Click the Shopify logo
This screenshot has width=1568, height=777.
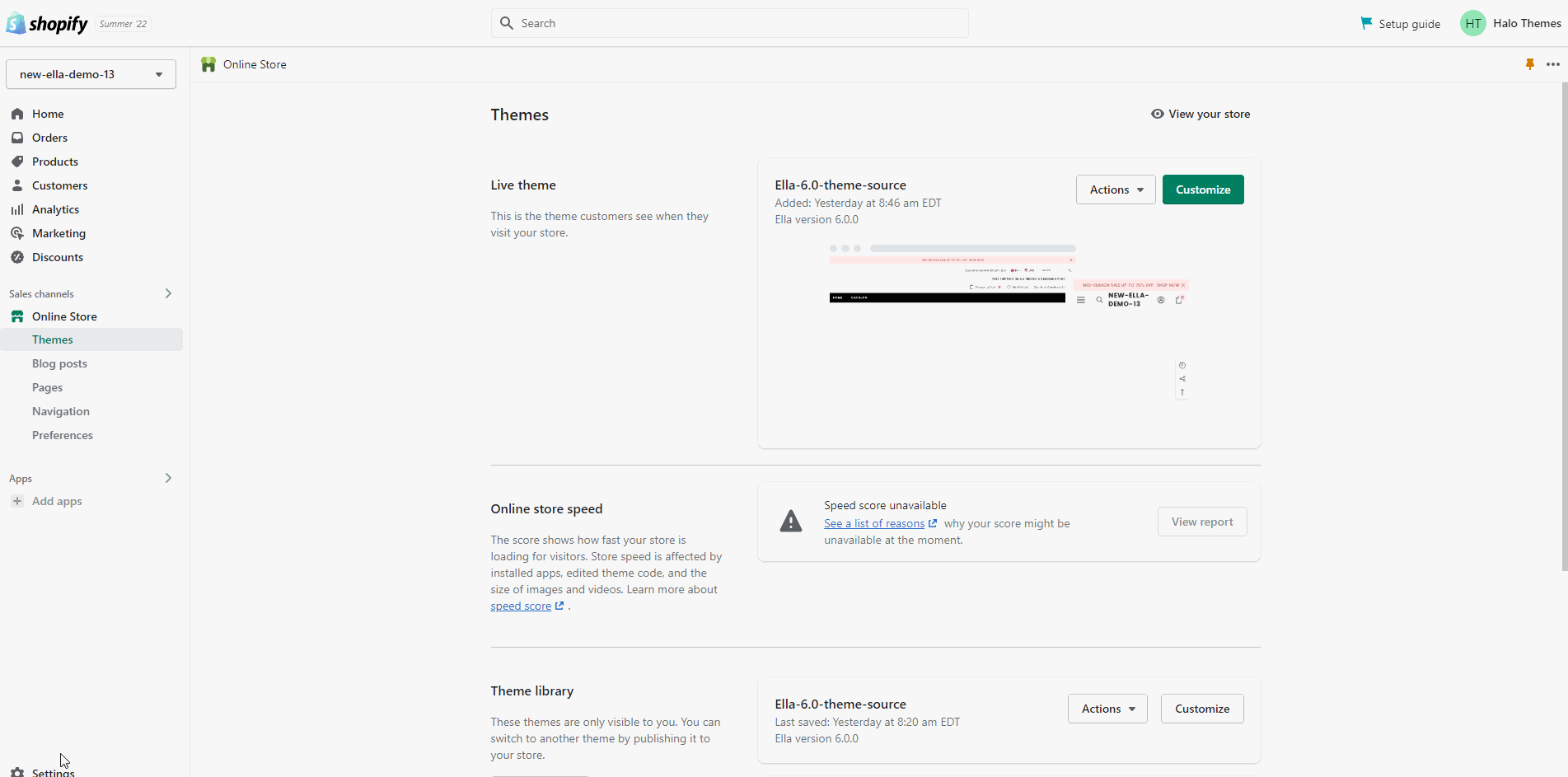47,24
